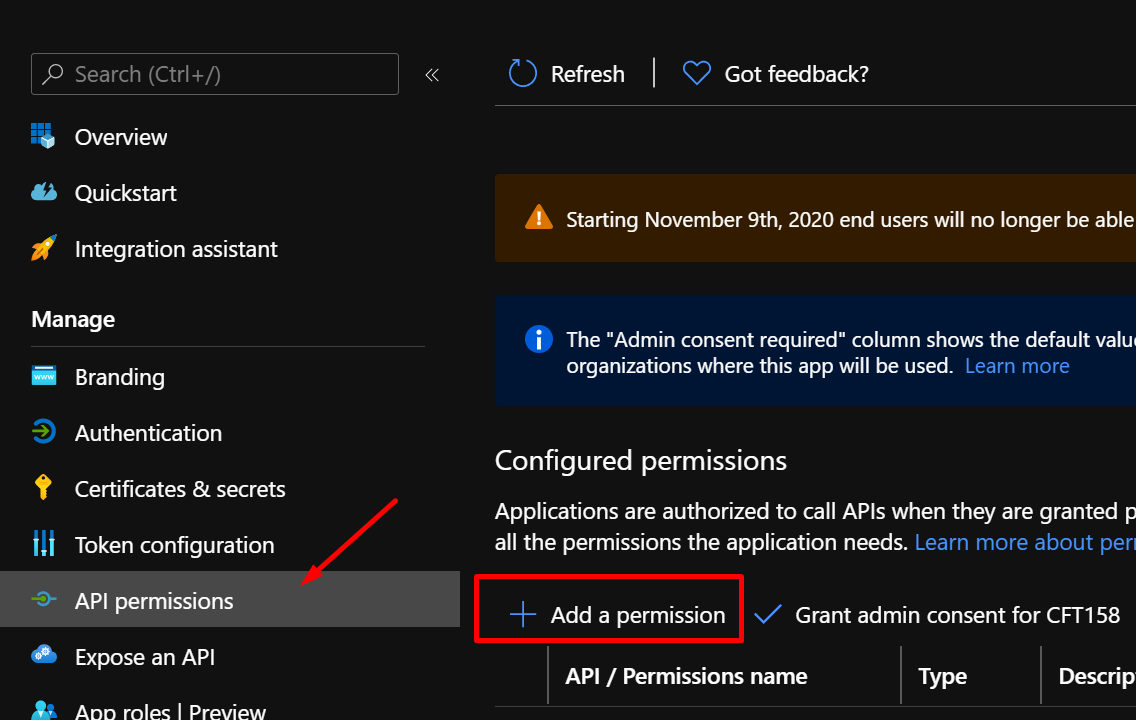
Task: Click the Expose an API cloud icon
Action: coord(43,656)
